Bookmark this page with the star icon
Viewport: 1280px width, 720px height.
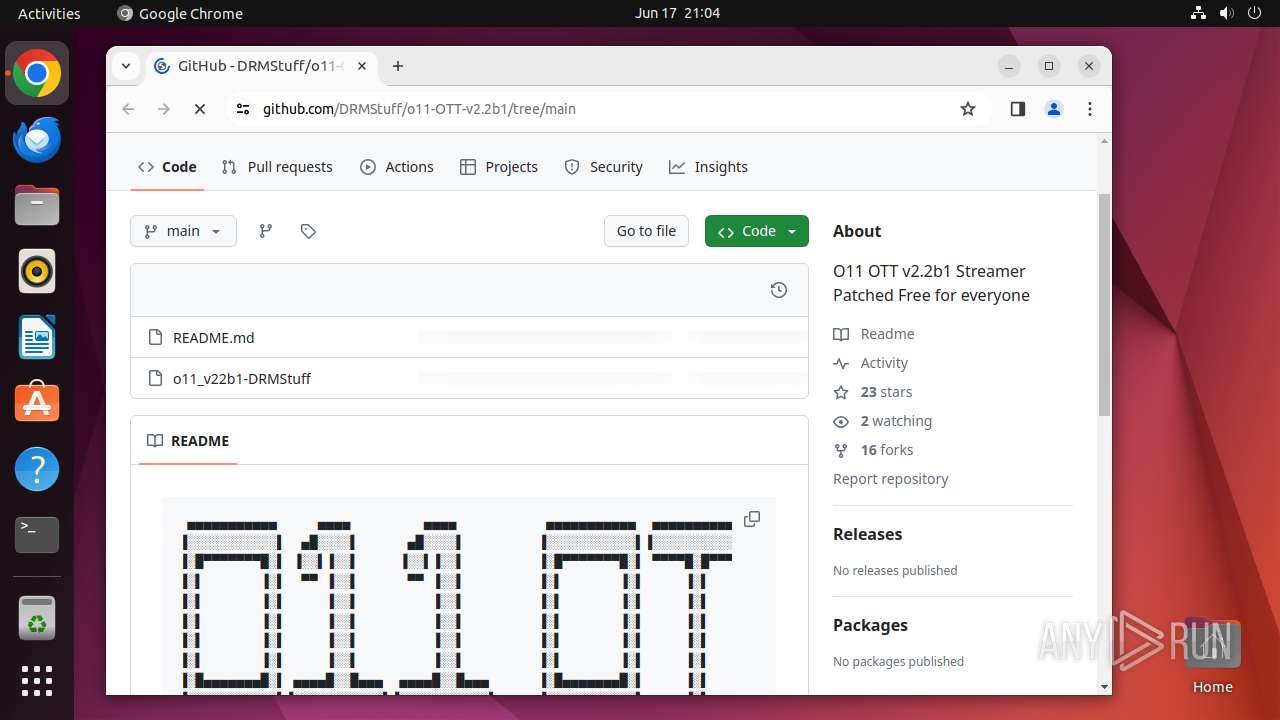pos(967,109)
